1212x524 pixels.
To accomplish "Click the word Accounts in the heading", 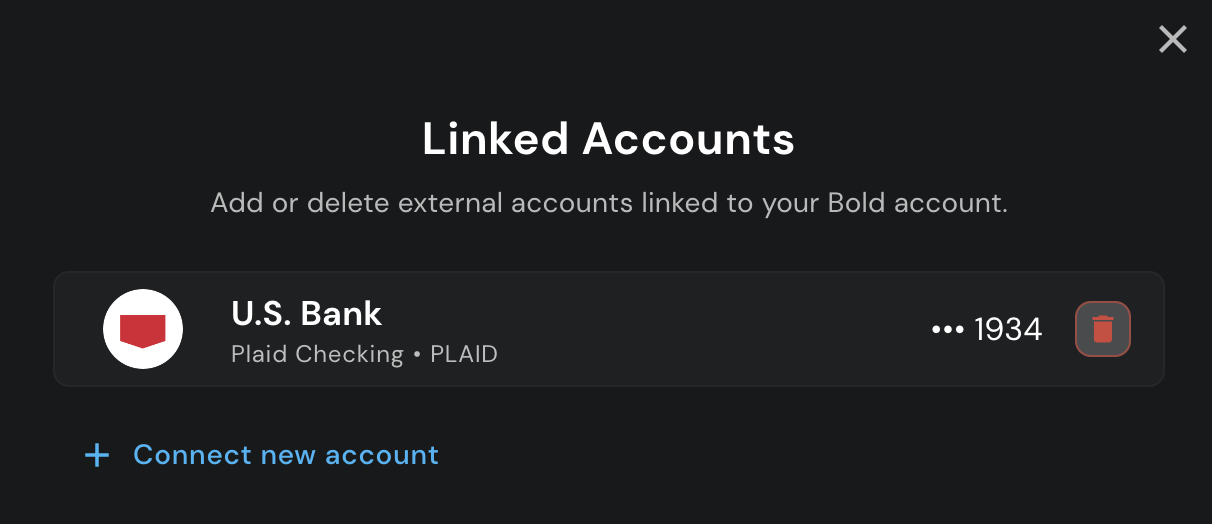I will [688, 139].
